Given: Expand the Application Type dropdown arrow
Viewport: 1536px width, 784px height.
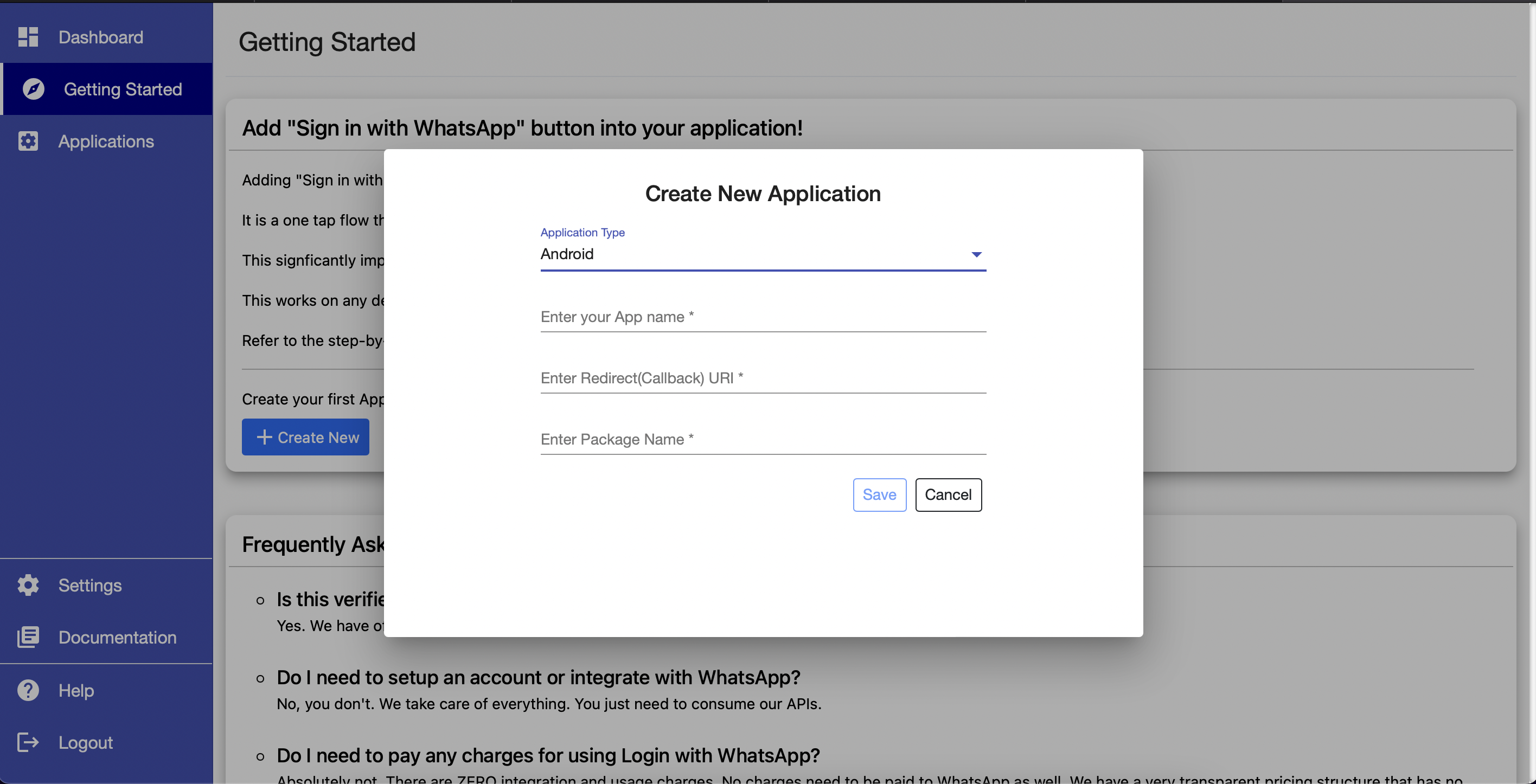Looking at the screenshot, I should click(x=976, y=255).
